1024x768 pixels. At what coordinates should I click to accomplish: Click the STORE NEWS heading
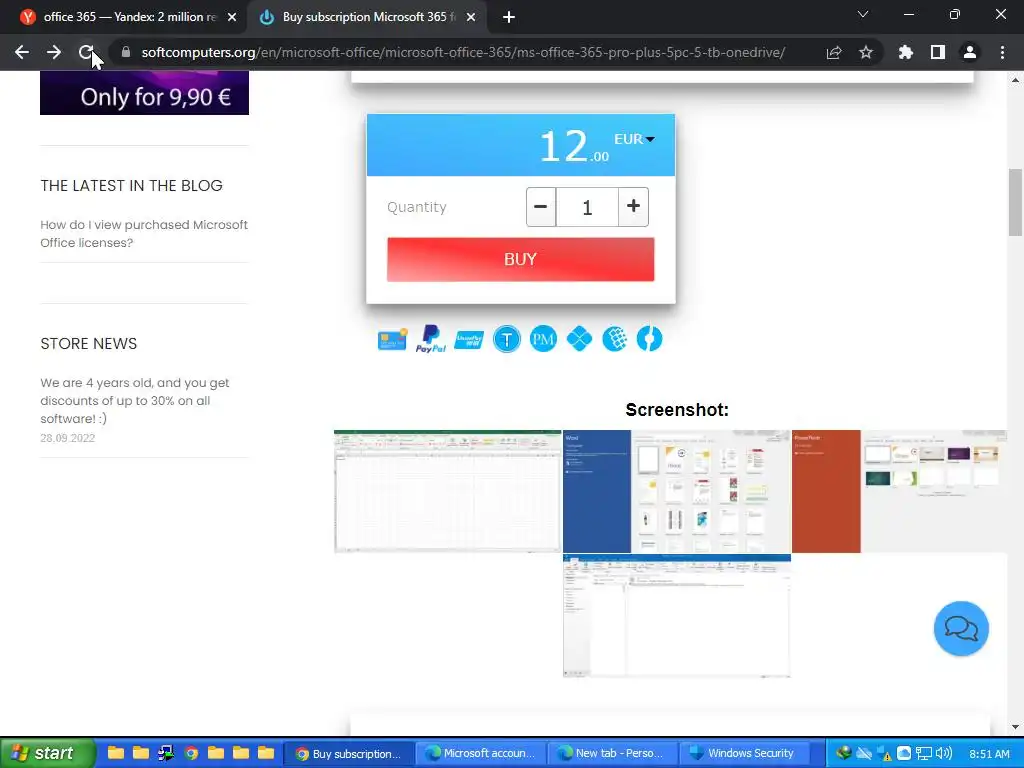point(89,344)
